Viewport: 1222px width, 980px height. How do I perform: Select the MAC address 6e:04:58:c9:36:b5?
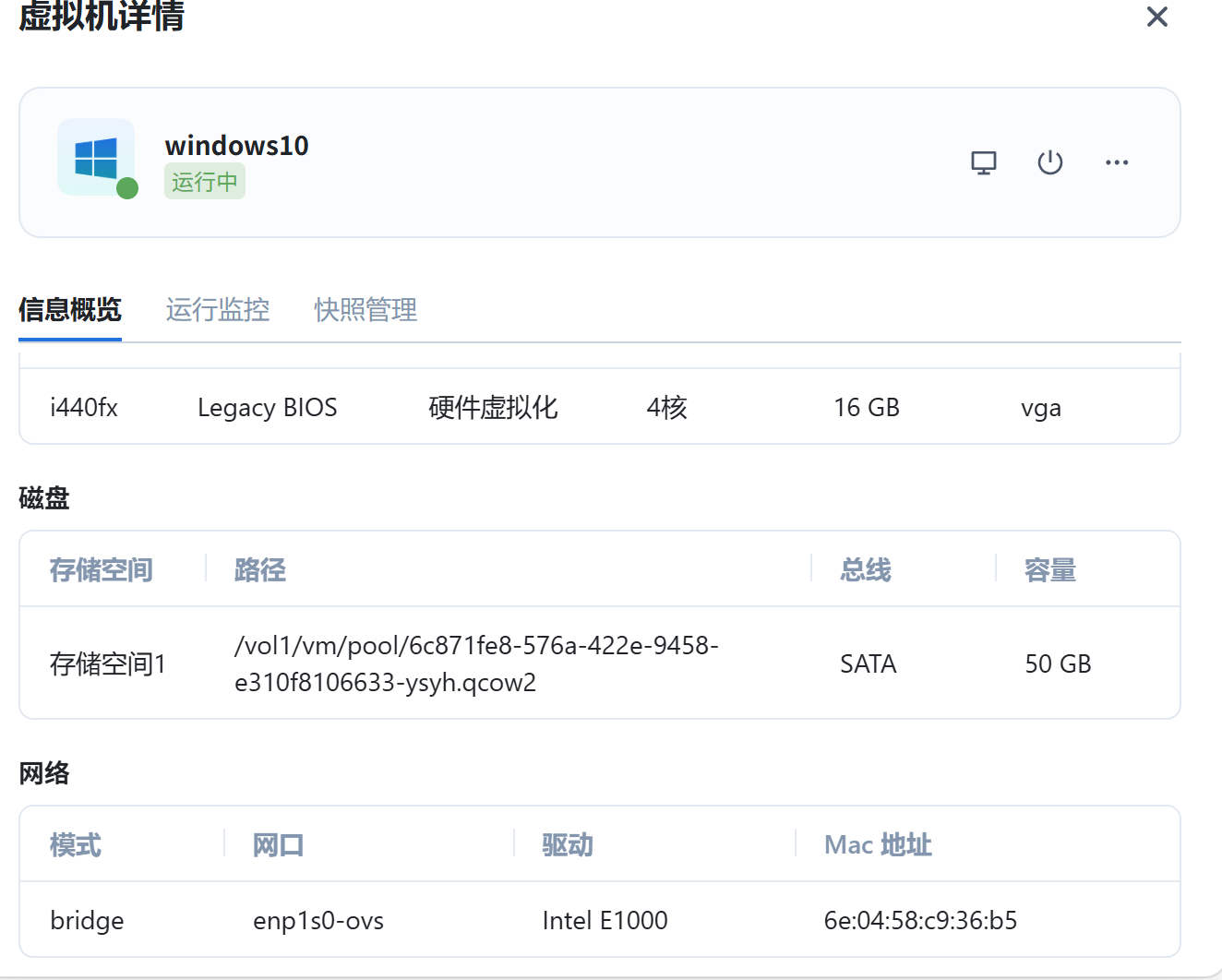920,921
